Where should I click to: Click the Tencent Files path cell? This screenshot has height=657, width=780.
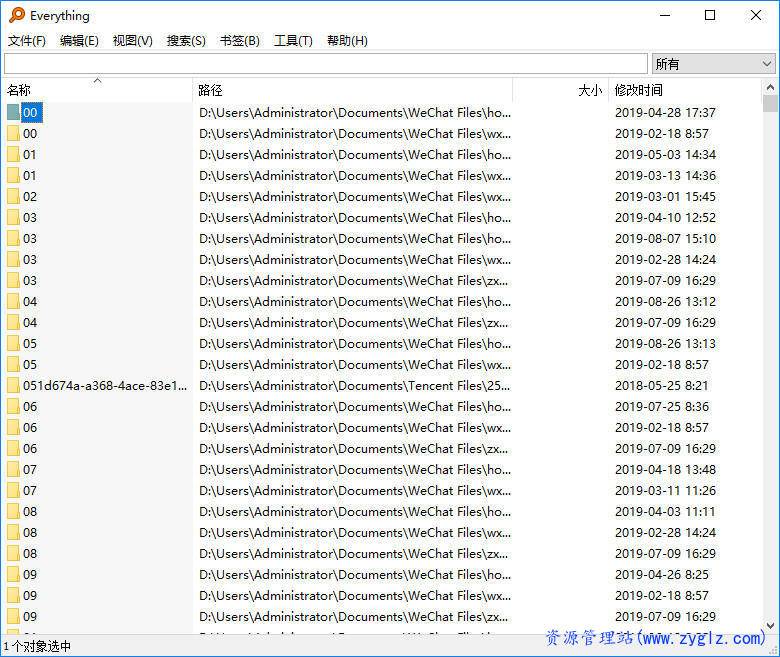tap(354, 385)
